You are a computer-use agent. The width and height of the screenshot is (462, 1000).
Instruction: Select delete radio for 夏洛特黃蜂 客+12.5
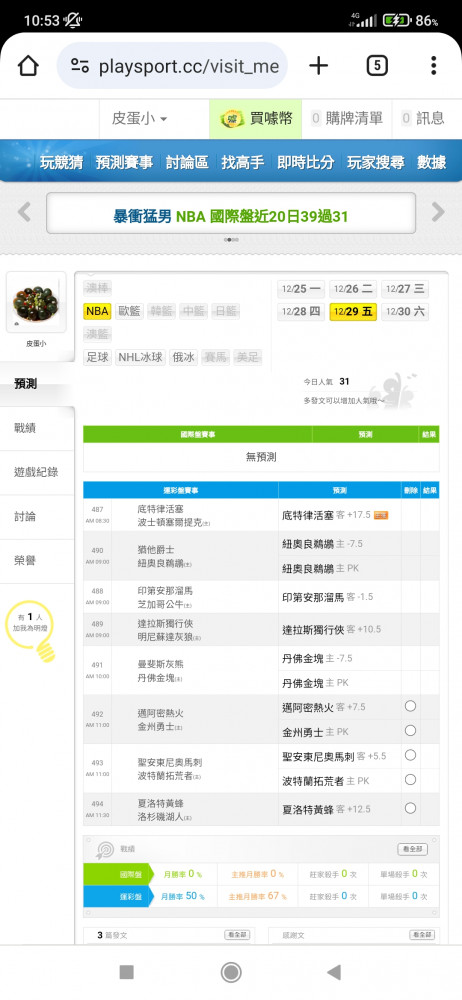(x=410, y=808)
